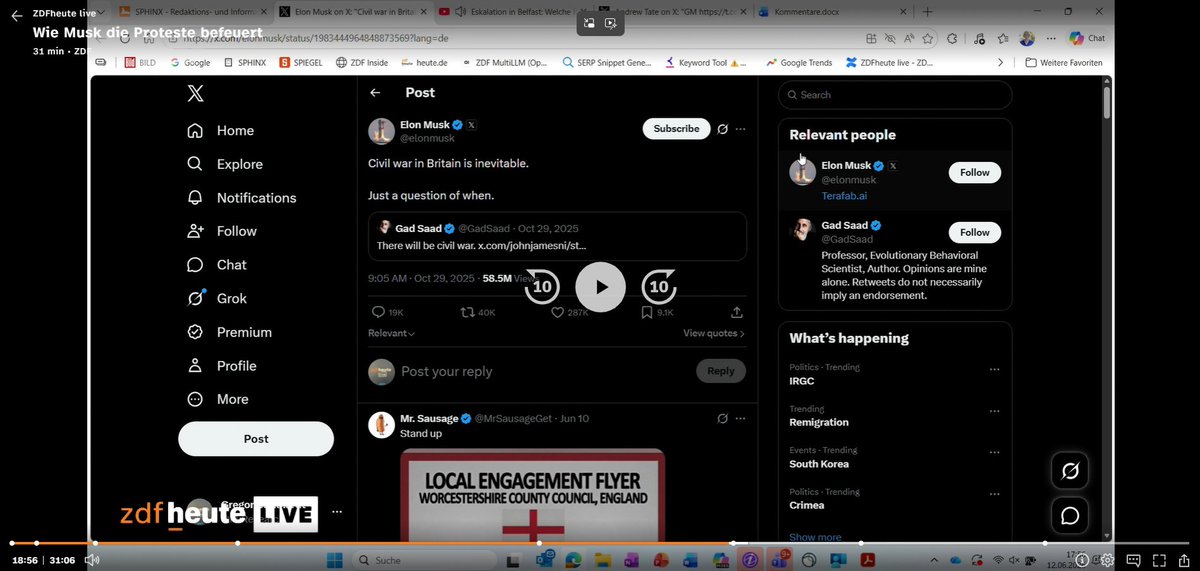This screenshot has height=571, width=1200.
Task: Open Mr. Sausage's profile avatar
Action: (381, 424)
